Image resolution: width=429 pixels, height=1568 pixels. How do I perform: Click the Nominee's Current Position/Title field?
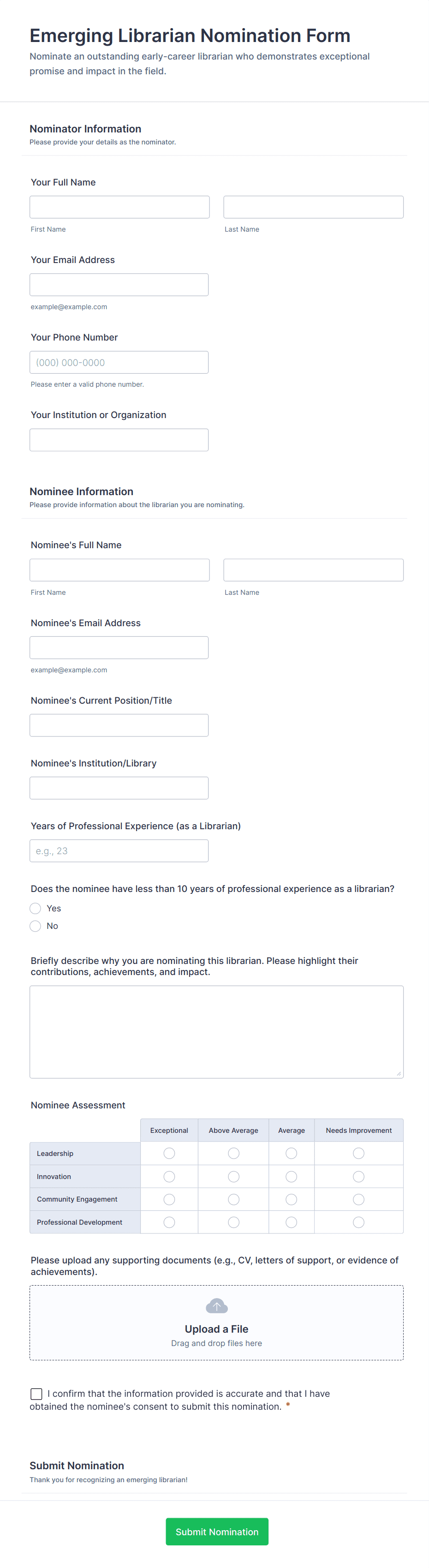click(x=119, y=725)
